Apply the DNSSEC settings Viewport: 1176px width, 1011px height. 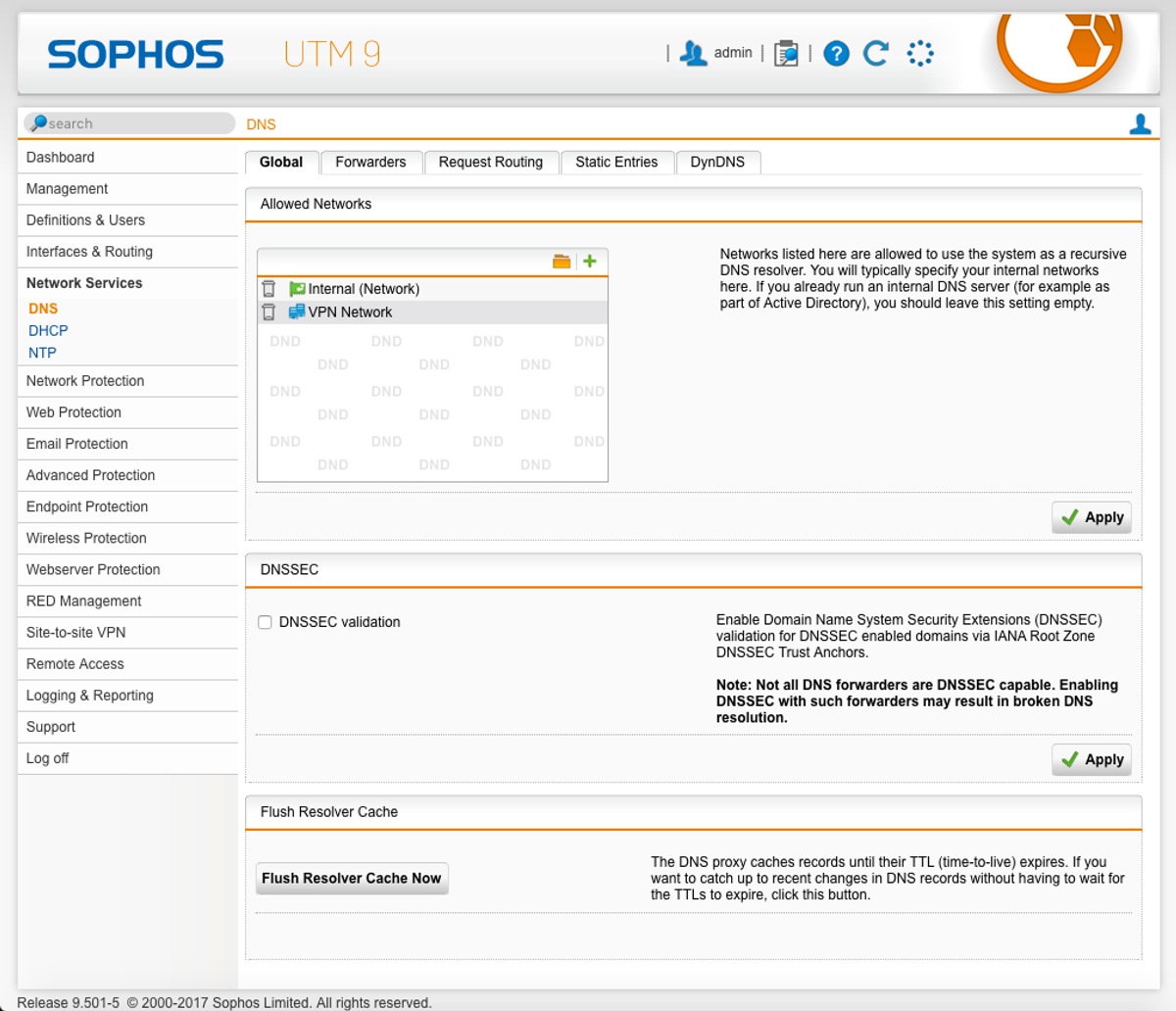click(x=1092, y=759)
